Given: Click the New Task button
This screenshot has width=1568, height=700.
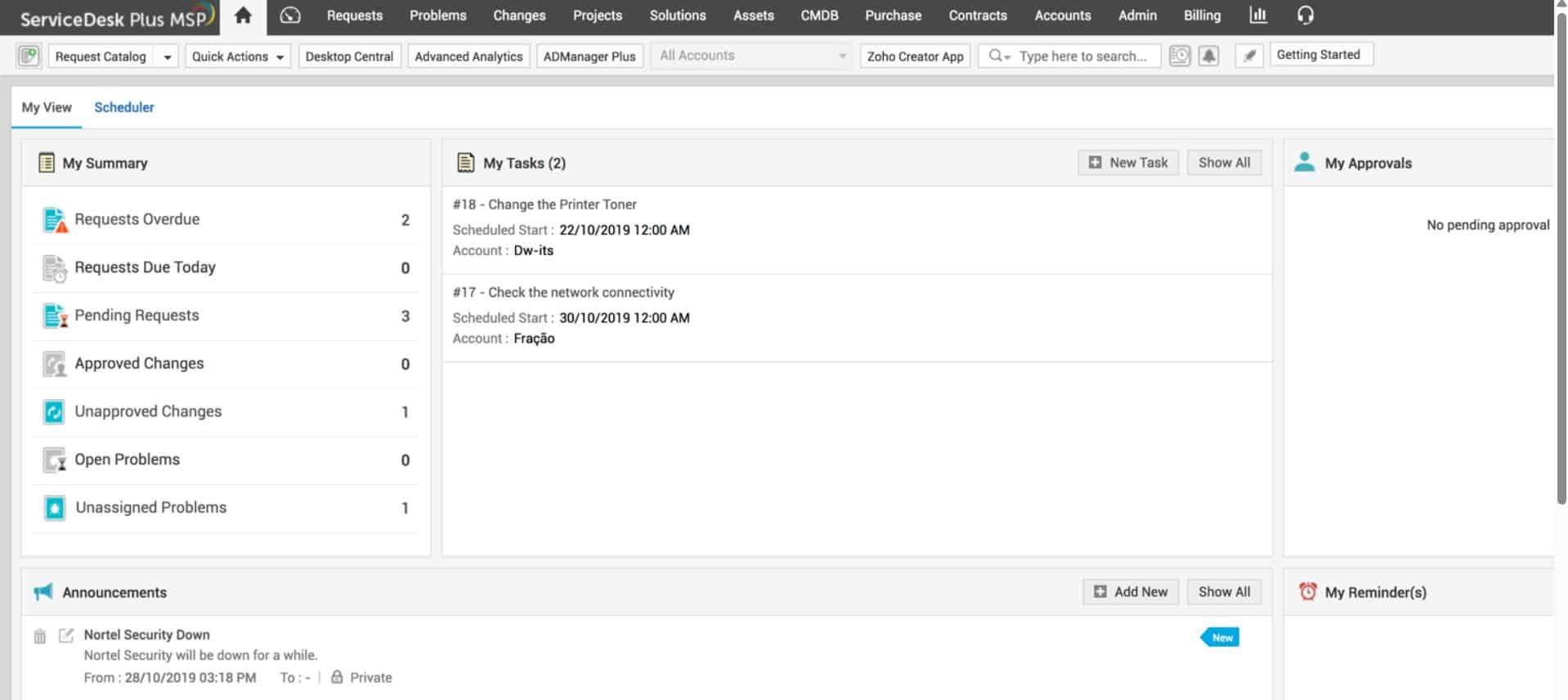Looking at the screenshot, I should (1128, 163).
